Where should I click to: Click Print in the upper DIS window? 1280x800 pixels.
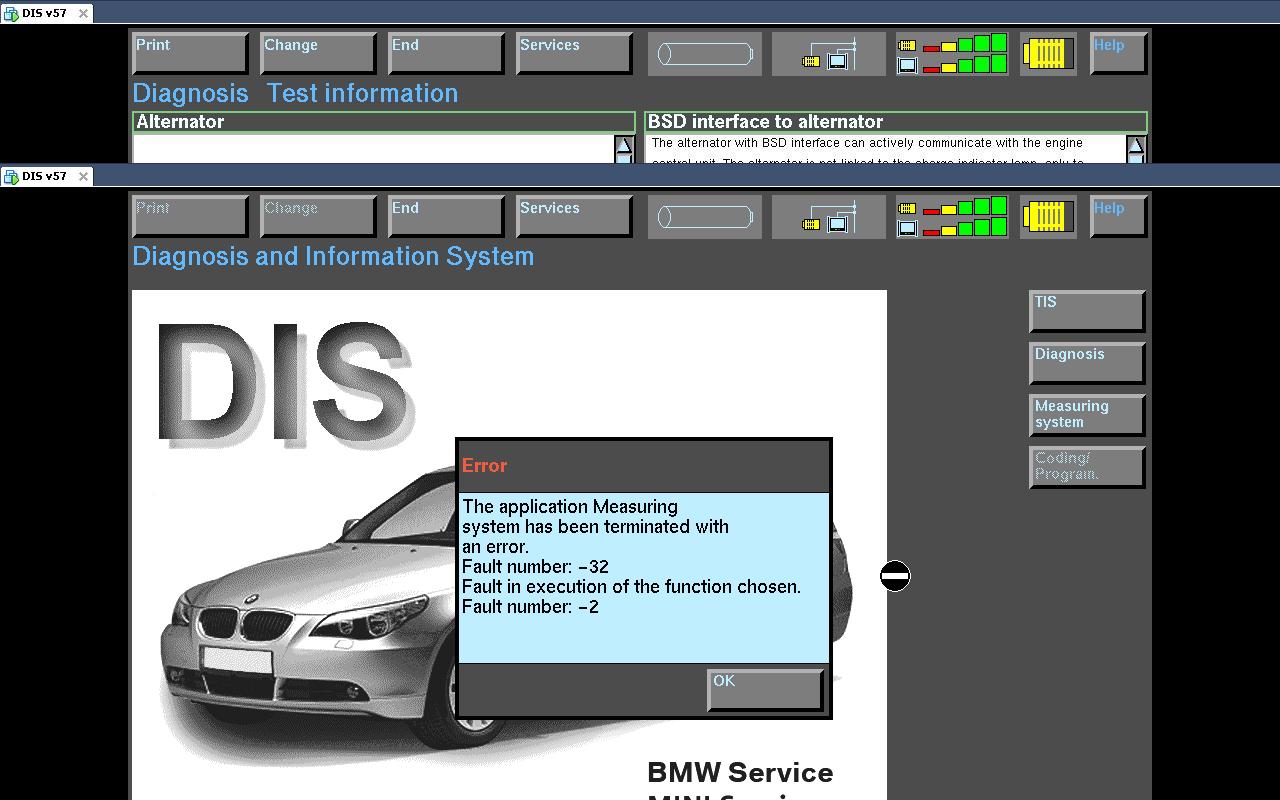(190, 54)
